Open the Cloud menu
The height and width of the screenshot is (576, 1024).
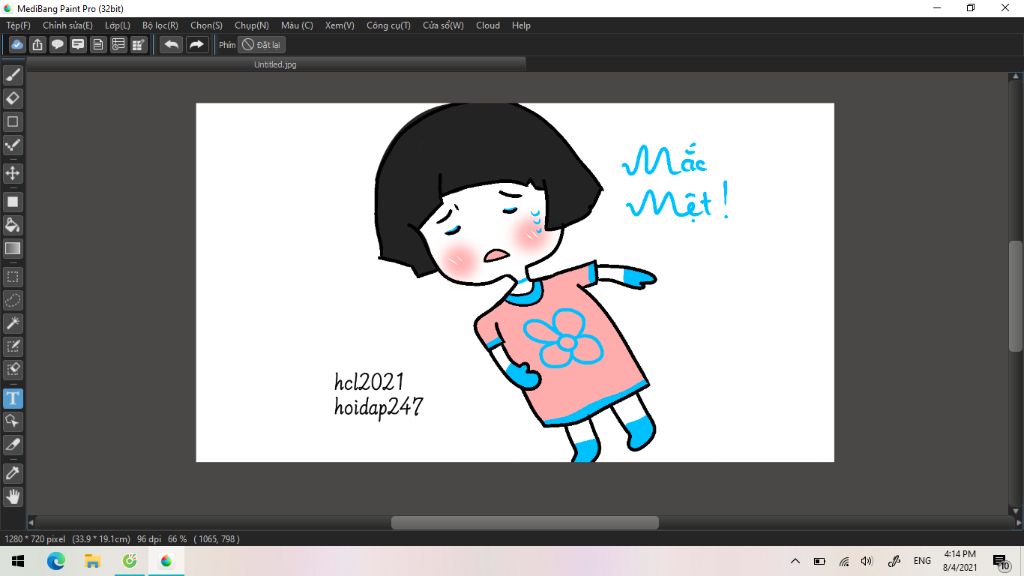pyautogui.click(x=488, y=25)
